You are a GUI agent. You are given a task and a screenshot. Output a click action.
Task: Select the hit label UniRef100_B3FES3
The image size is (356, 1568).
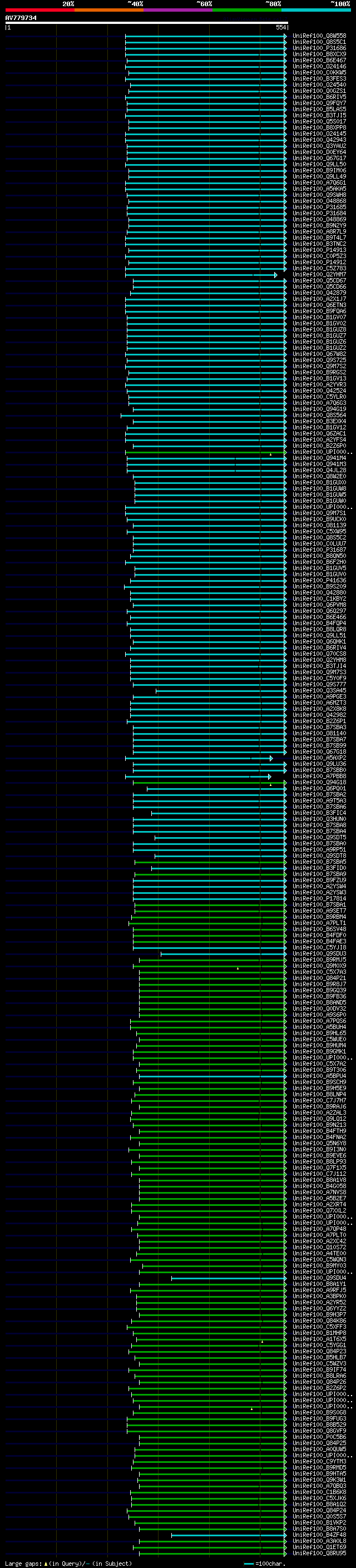coord(319,78)
